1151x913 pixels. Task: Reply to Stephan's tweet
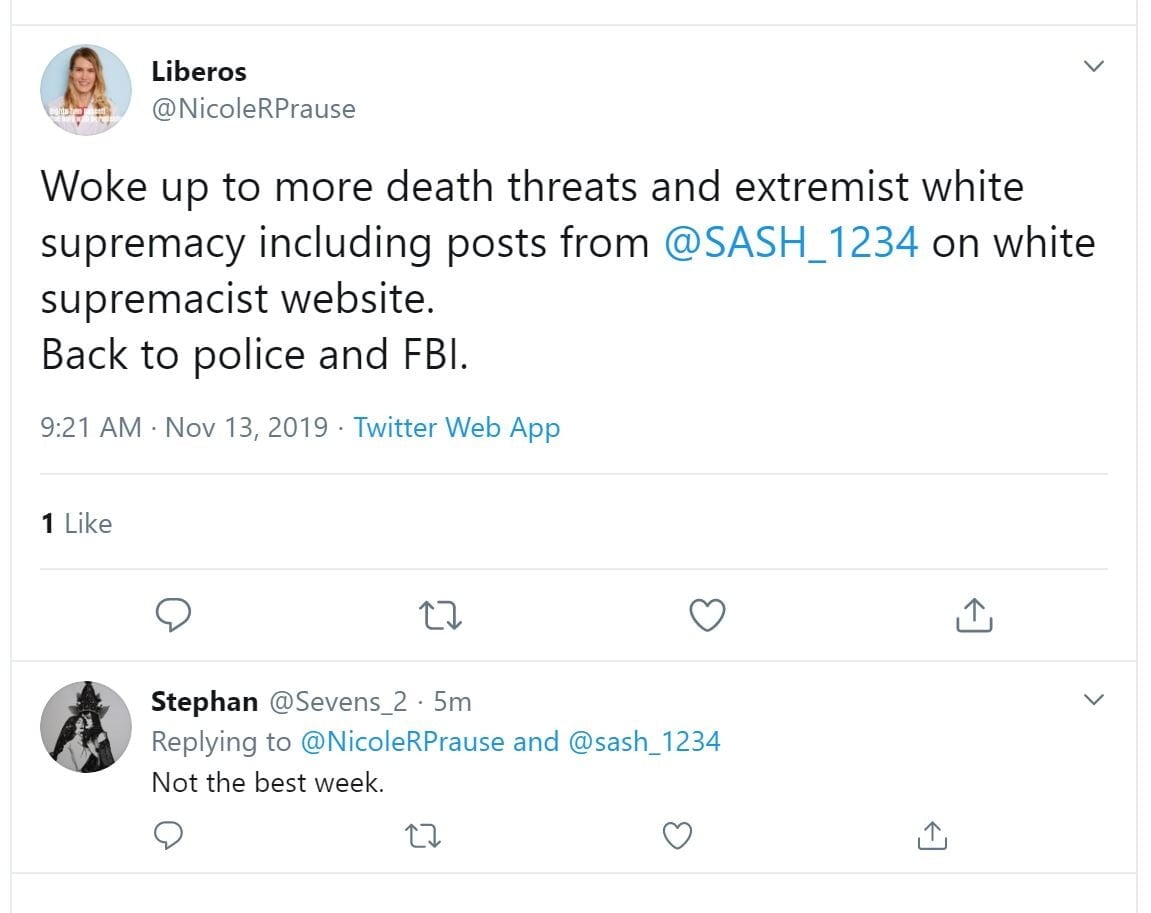click(x=170, y=834)
